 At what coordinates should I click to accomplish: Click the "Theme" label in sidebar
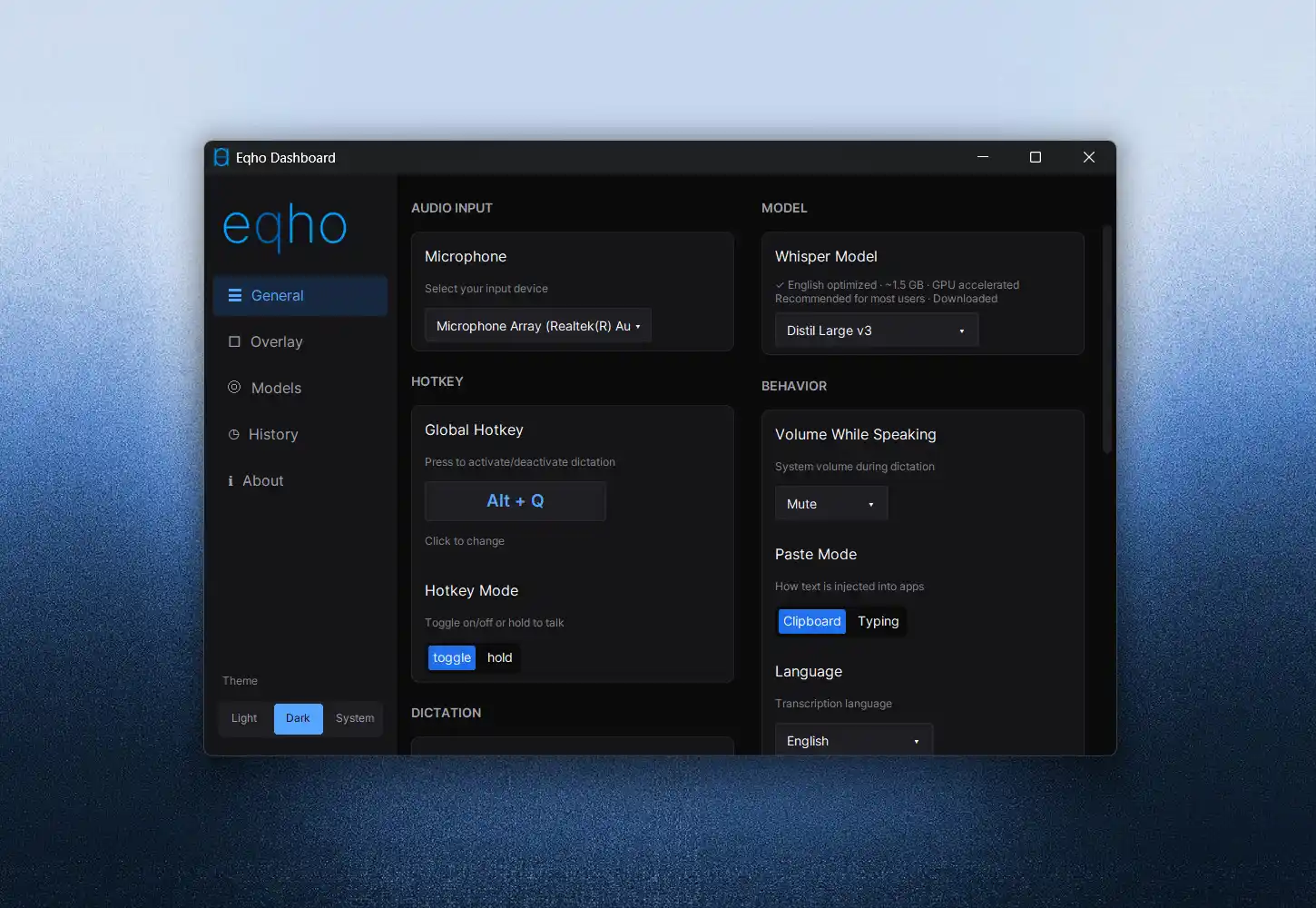tap(241, 681)
